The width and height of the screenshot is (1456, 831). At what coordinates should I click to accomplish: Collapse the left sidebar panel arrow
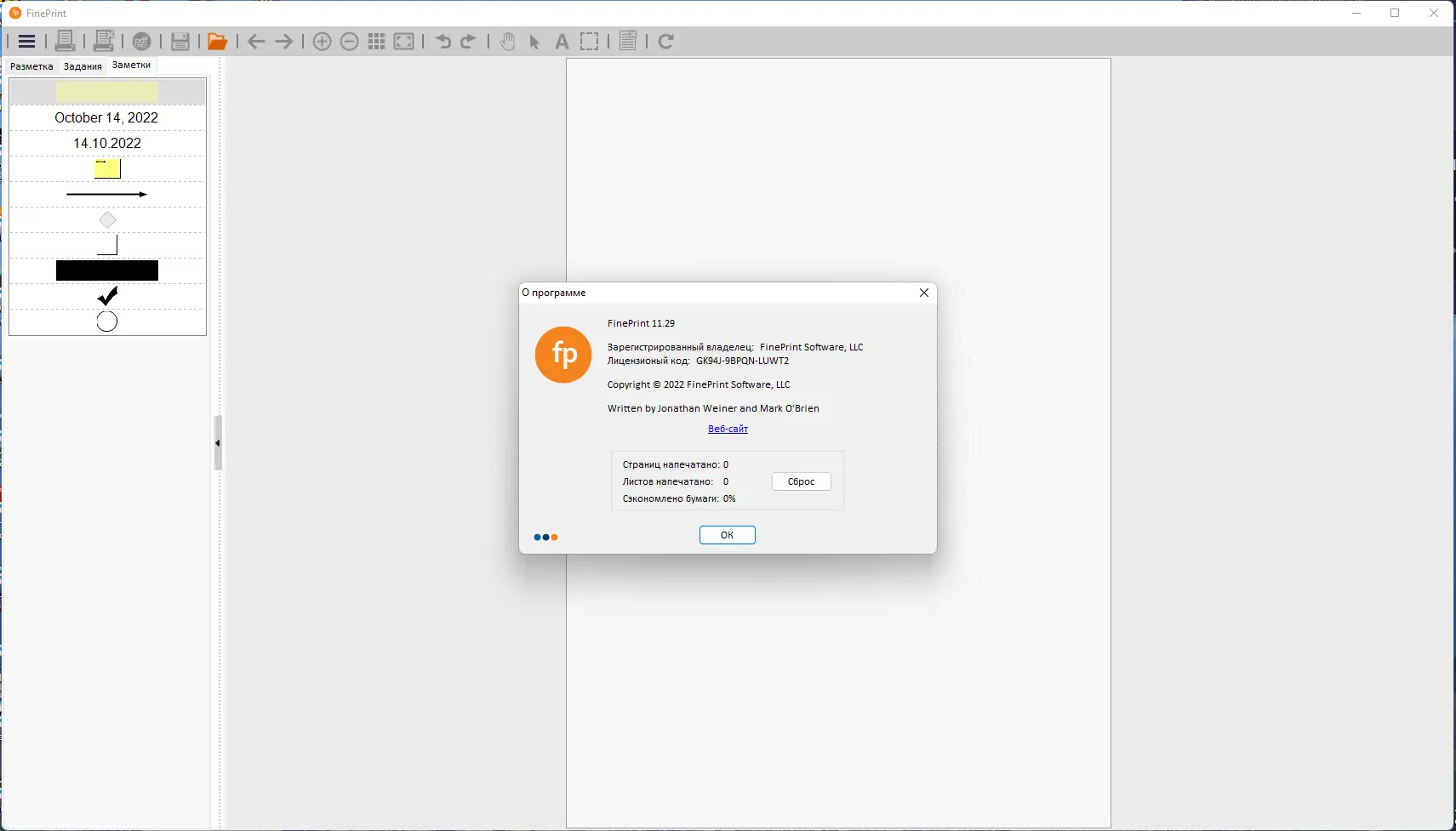pyautogui.click(x=218, y=443)
